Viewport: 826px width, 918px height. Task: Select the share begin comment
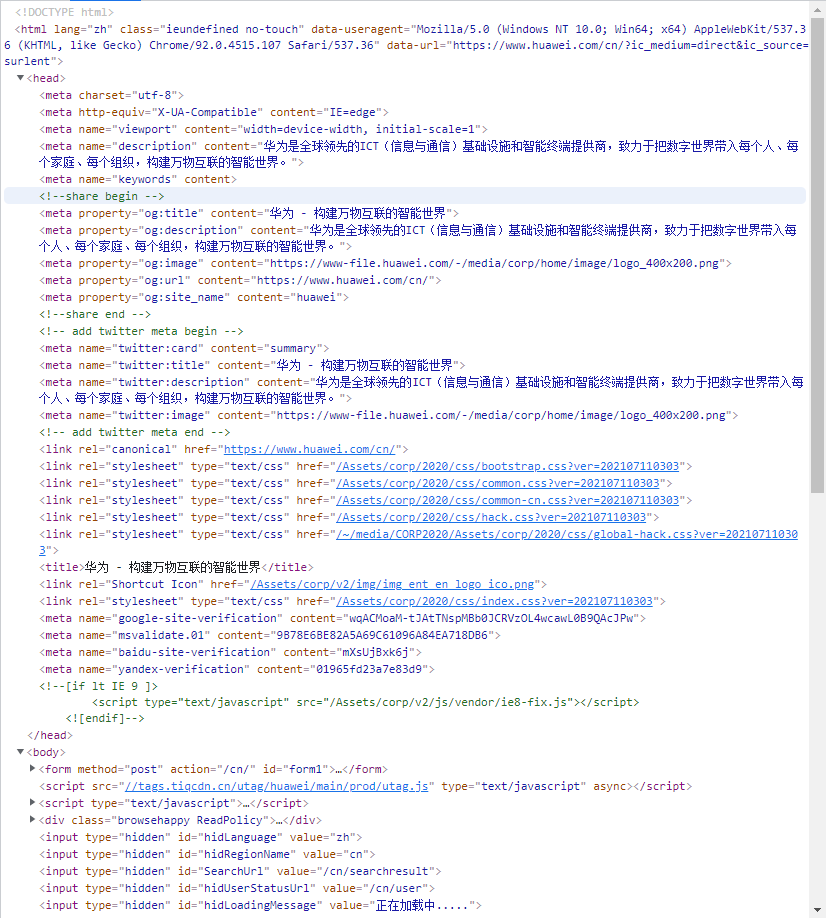click(x=101, y=196)
